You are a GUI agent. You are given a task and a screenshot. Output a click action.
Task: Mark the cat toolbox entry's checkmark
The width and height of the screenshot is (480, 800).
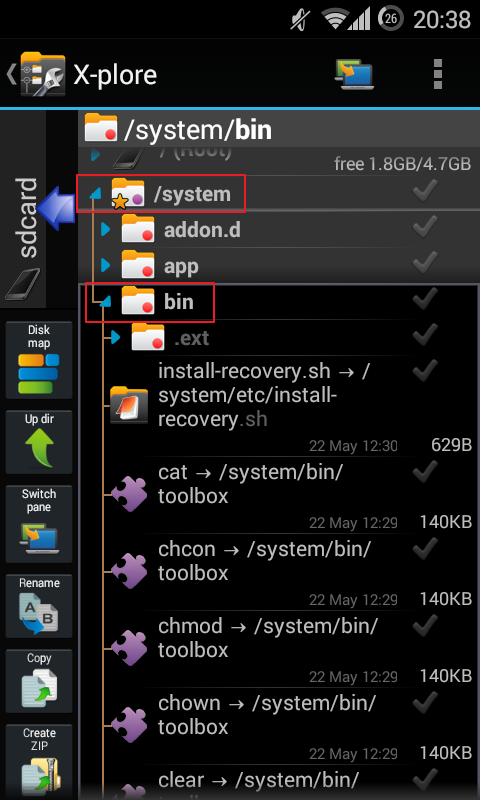click(424, 472)
